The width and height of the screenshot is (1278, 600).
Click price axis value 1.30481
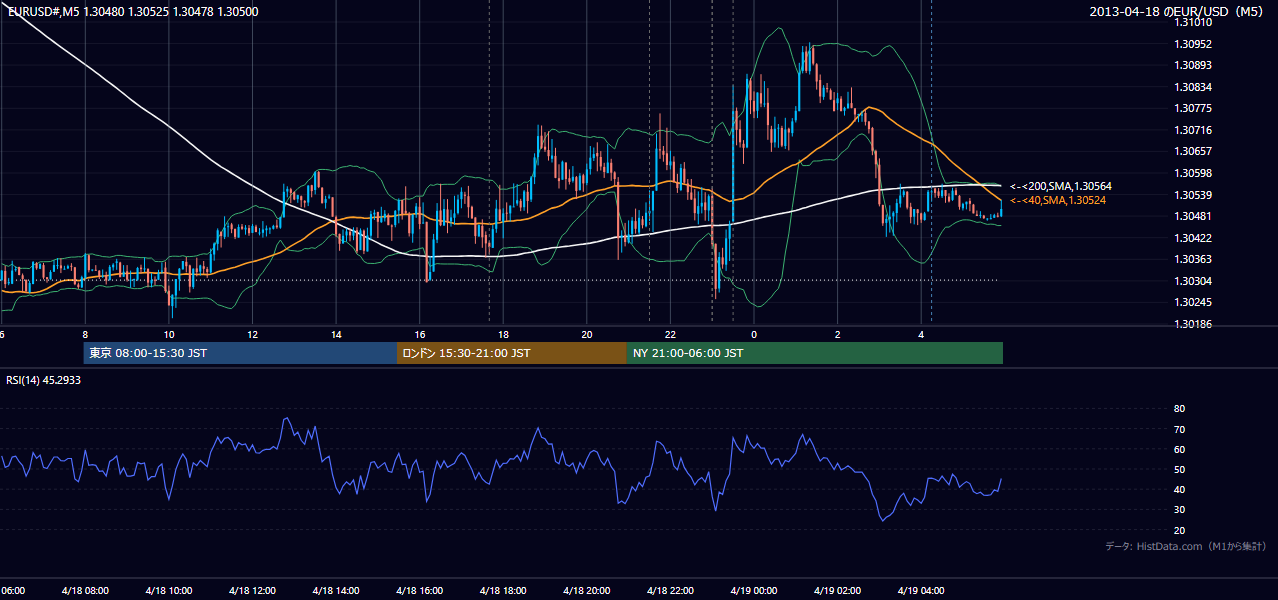click(1193, 216)
